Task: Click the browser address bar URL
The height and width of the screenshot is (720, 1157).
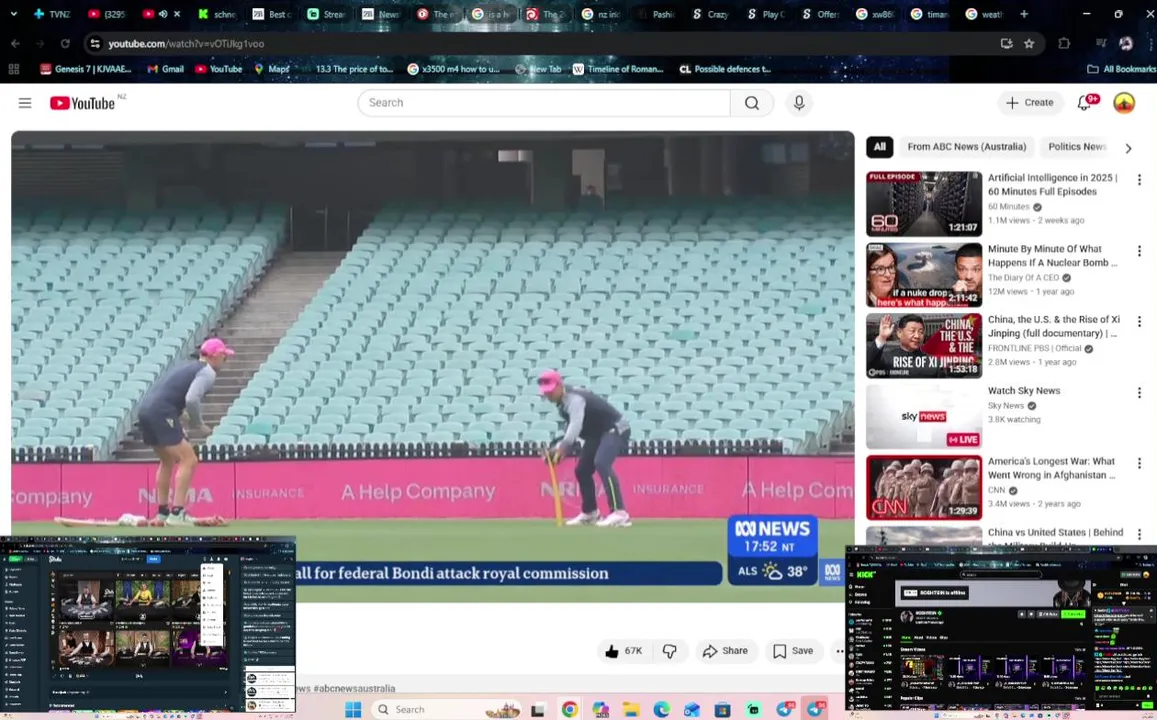Action: 186,44
